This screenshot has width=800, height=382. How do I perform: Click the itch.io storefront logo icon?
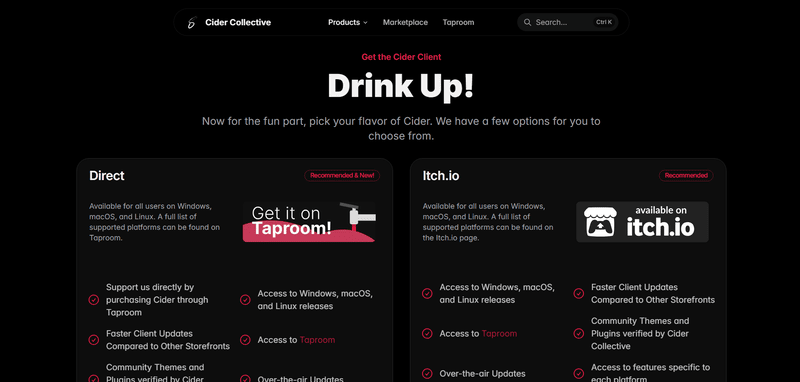point(601,222)
